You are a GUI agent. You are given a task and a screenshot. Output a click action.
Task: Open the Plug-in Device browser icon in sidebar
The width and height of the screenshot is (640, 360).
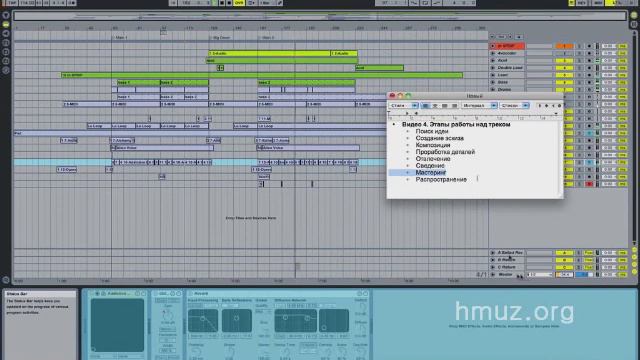(x=6, y=34)
